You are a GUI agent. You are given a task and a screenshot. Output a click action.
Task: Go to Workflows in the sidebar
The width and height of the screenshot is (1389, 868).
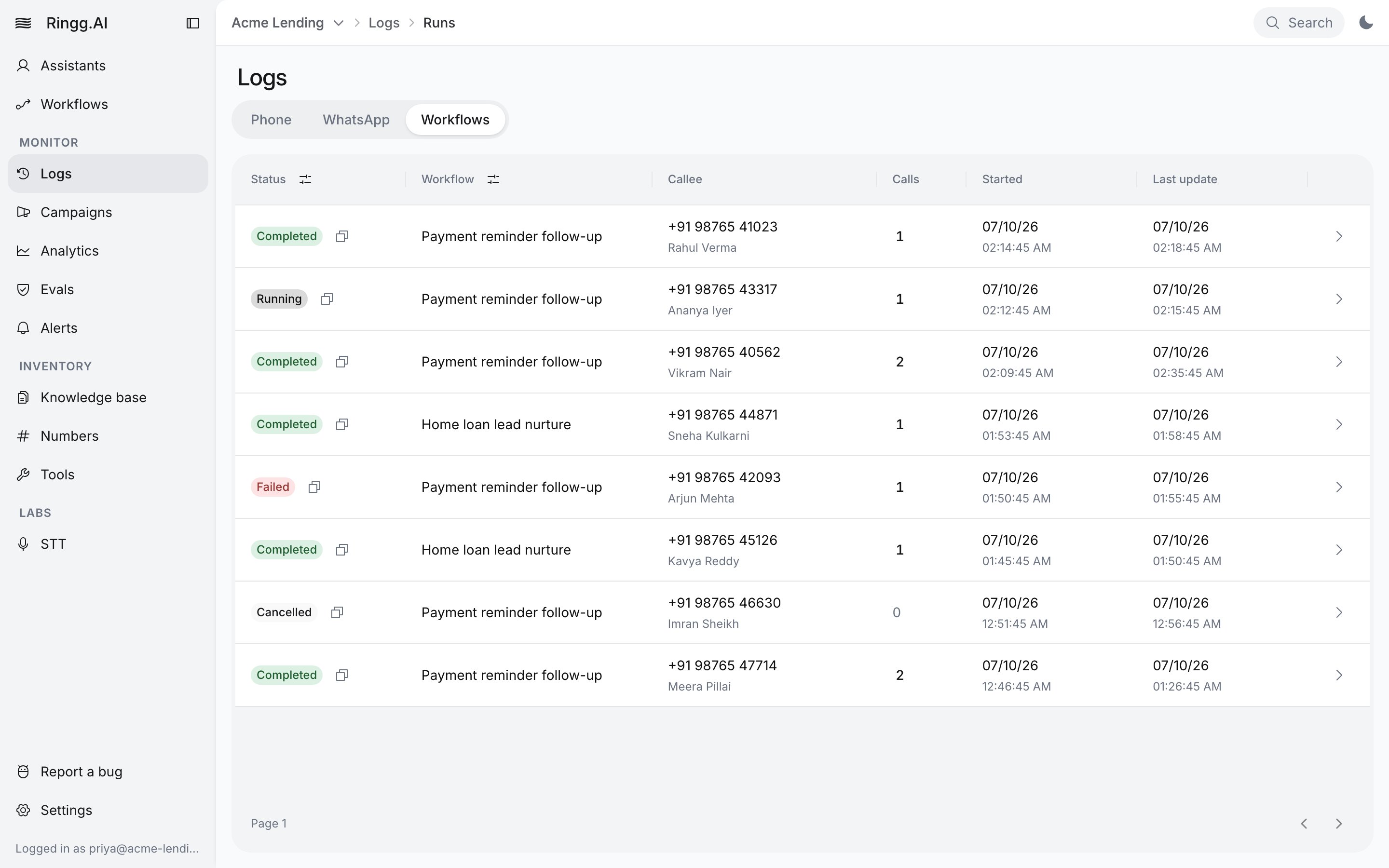pos(108,104)
